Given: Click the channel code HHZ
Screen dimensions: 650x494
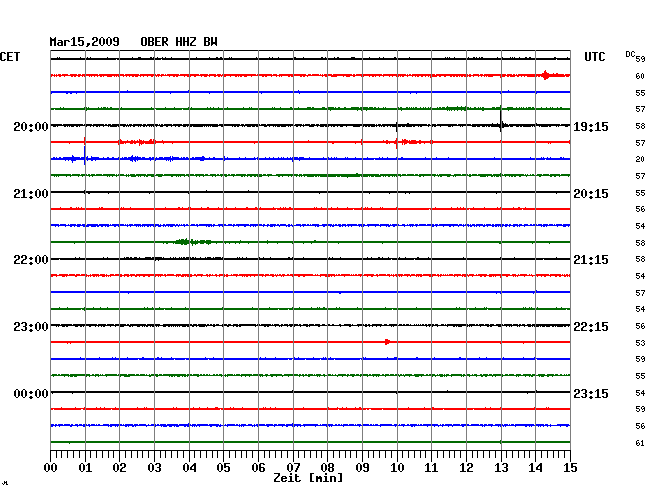Looking at the screenshot, I should click(x=186, y=42).
